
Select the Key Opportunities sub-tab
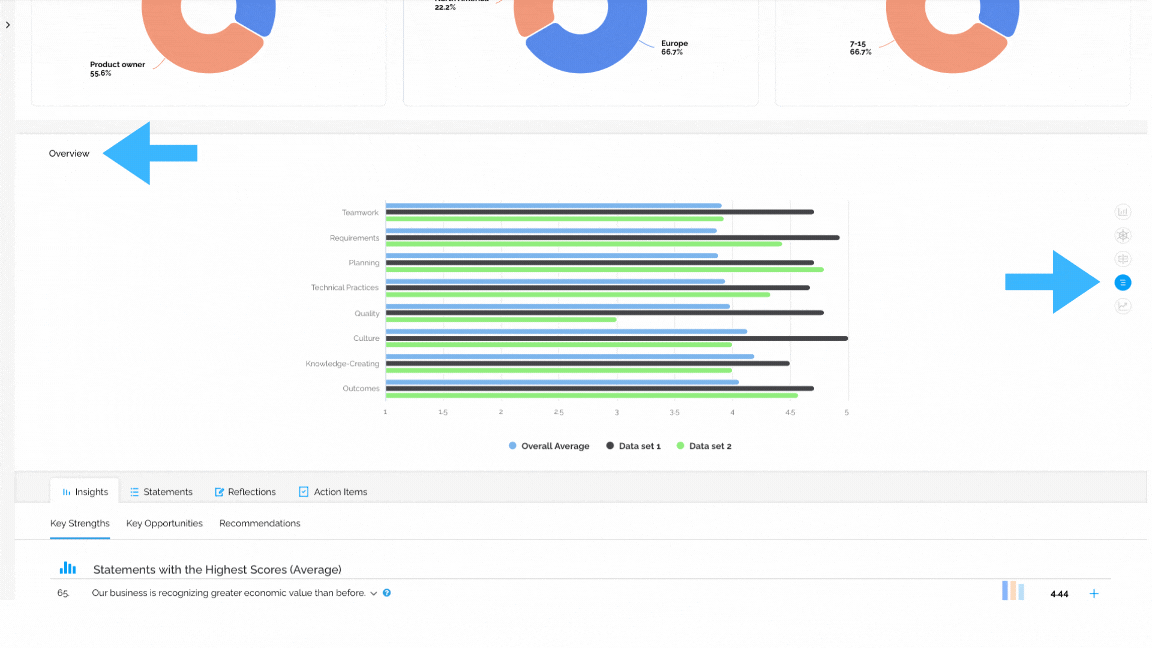coord(164,524)
